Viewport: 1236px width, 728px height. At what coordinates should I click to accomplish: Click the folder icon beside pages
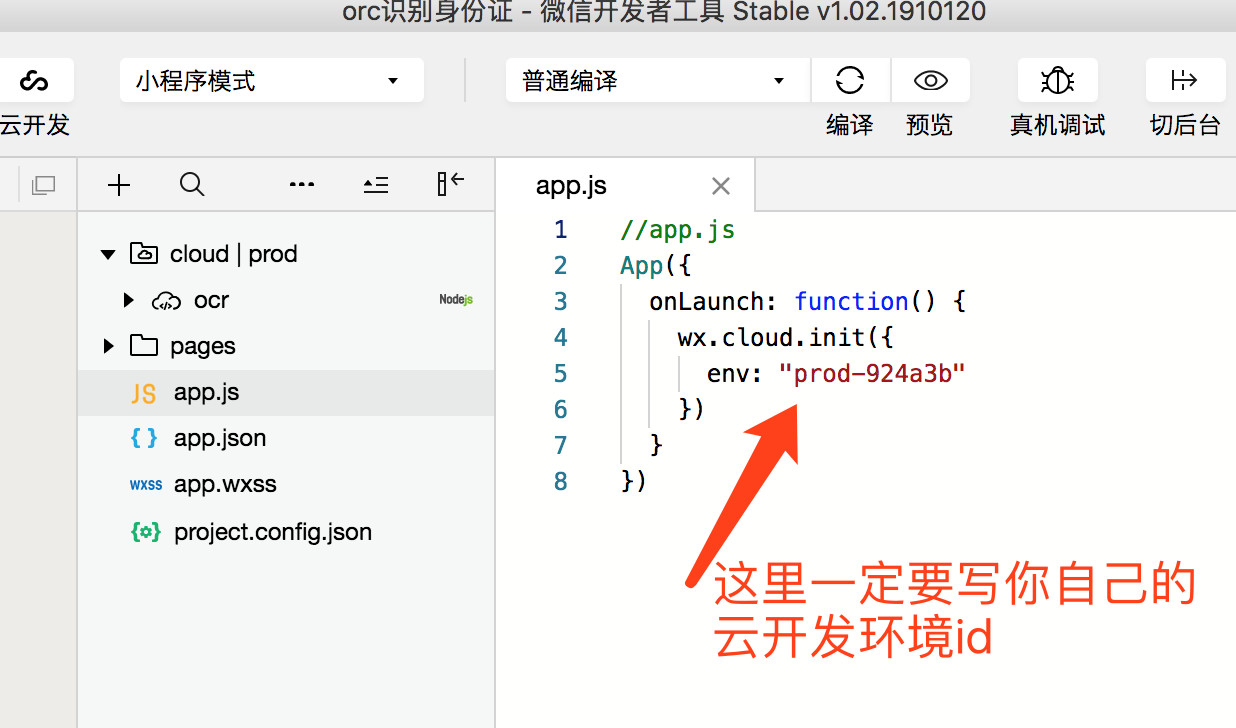coord(144,346)
